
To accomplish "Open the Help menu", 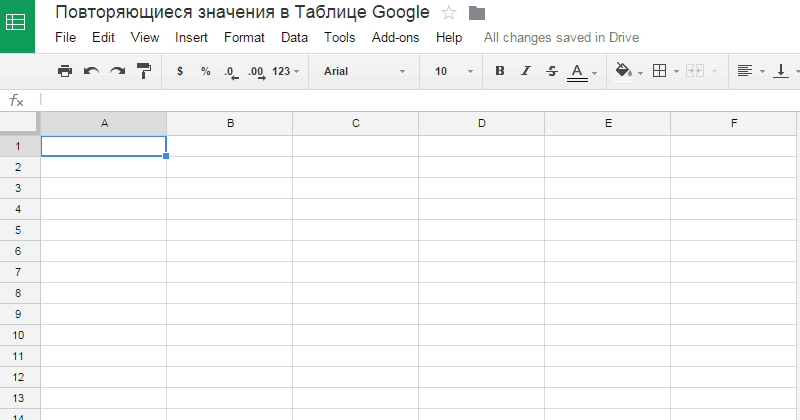I will pyautogui.click(x=449, y=38).
